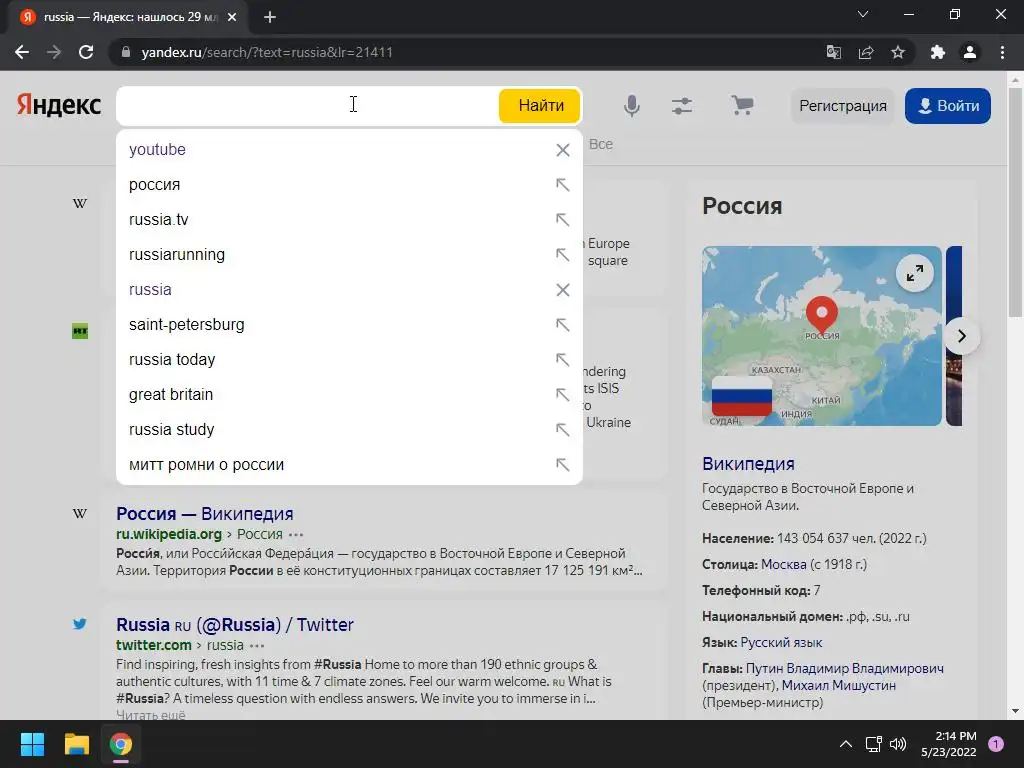Remove 'russia' from search history
This screenshot has height=768, width=1024.
[563, 290]
